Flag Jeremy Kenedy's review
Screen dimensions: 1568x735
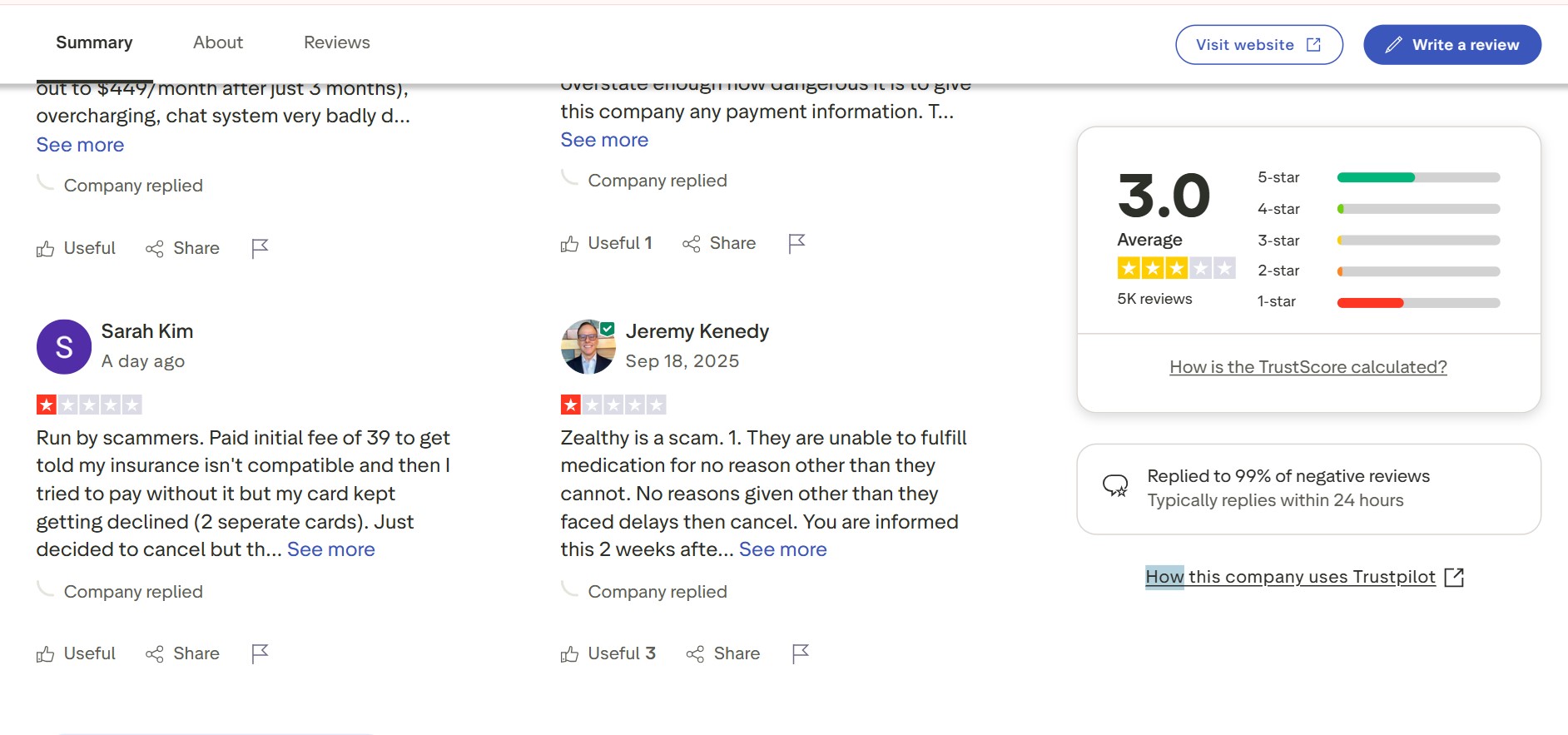pyautogui.click(x=801, y=654)
